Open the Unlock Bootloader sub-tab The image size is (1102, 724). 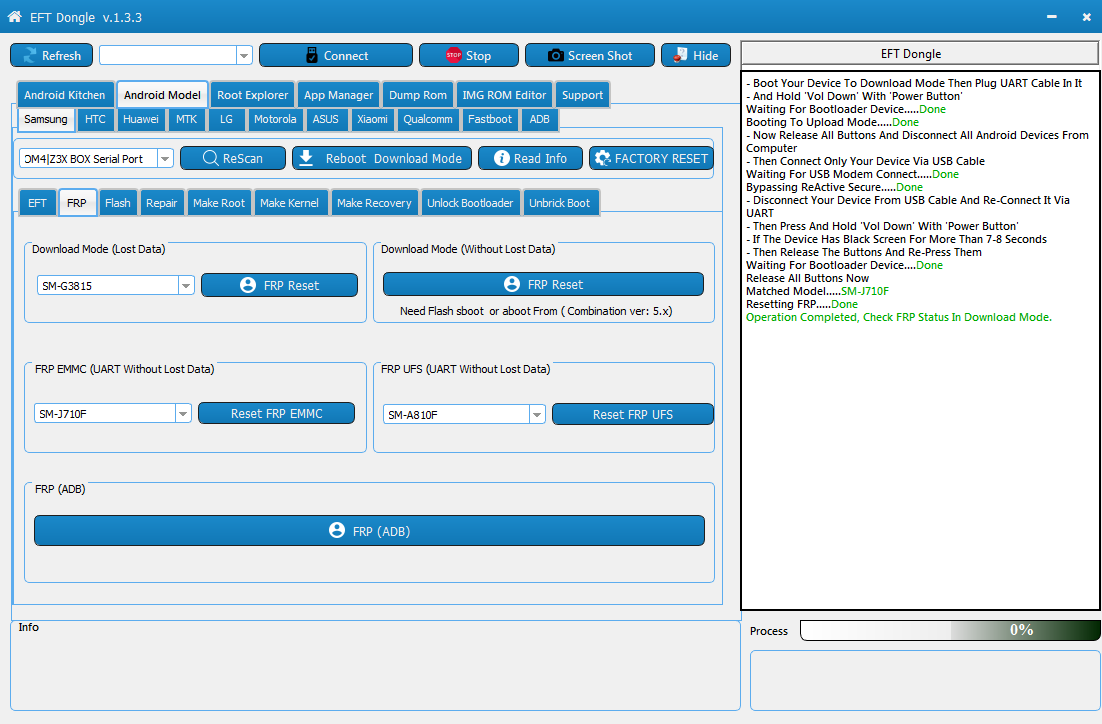(x=470, y=203)
